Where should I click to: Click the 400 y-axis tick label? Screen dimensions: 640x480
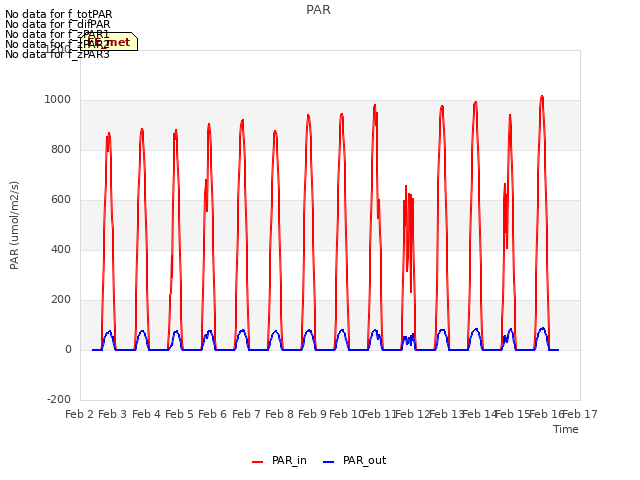pyautogui.click(x=61, y=249)
